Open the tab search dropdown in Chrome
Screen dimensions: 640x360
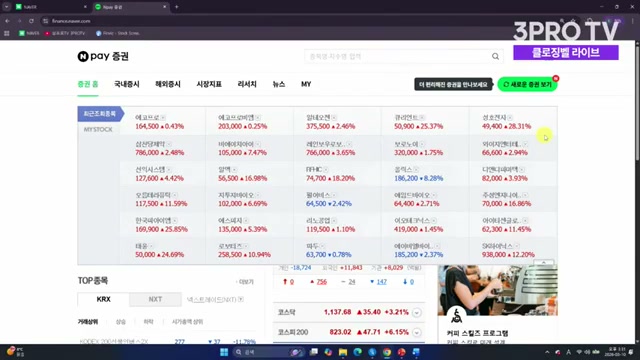(7, 7)
